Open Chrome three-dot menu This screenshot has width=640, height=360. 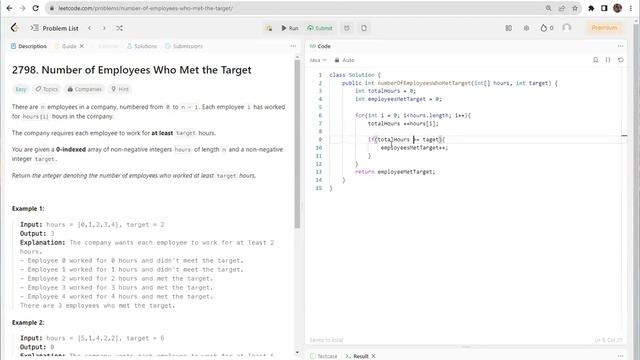(631, 8)
